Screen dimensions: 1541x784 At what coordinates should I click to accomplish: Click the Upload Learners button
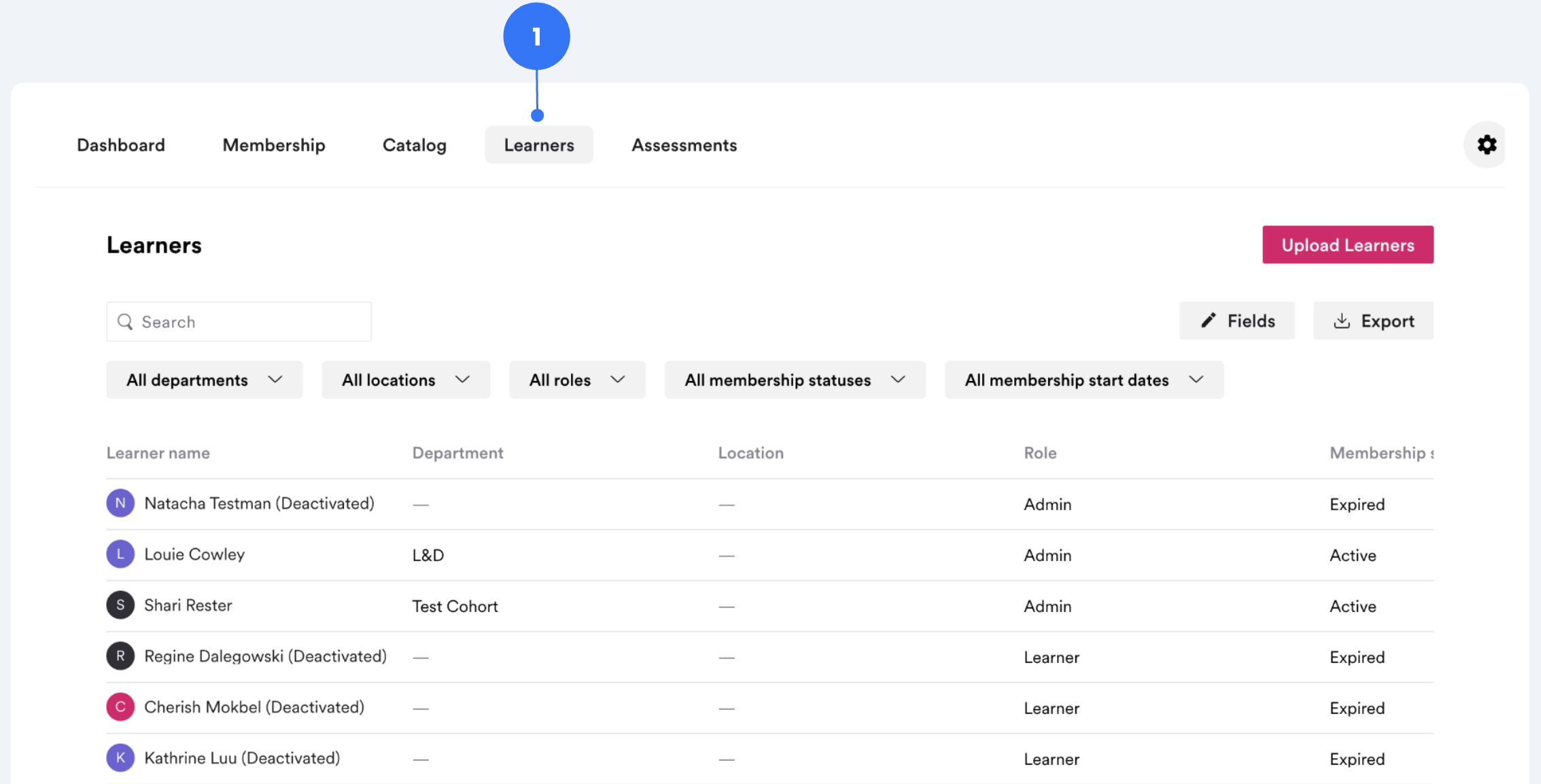(1348, 245)
